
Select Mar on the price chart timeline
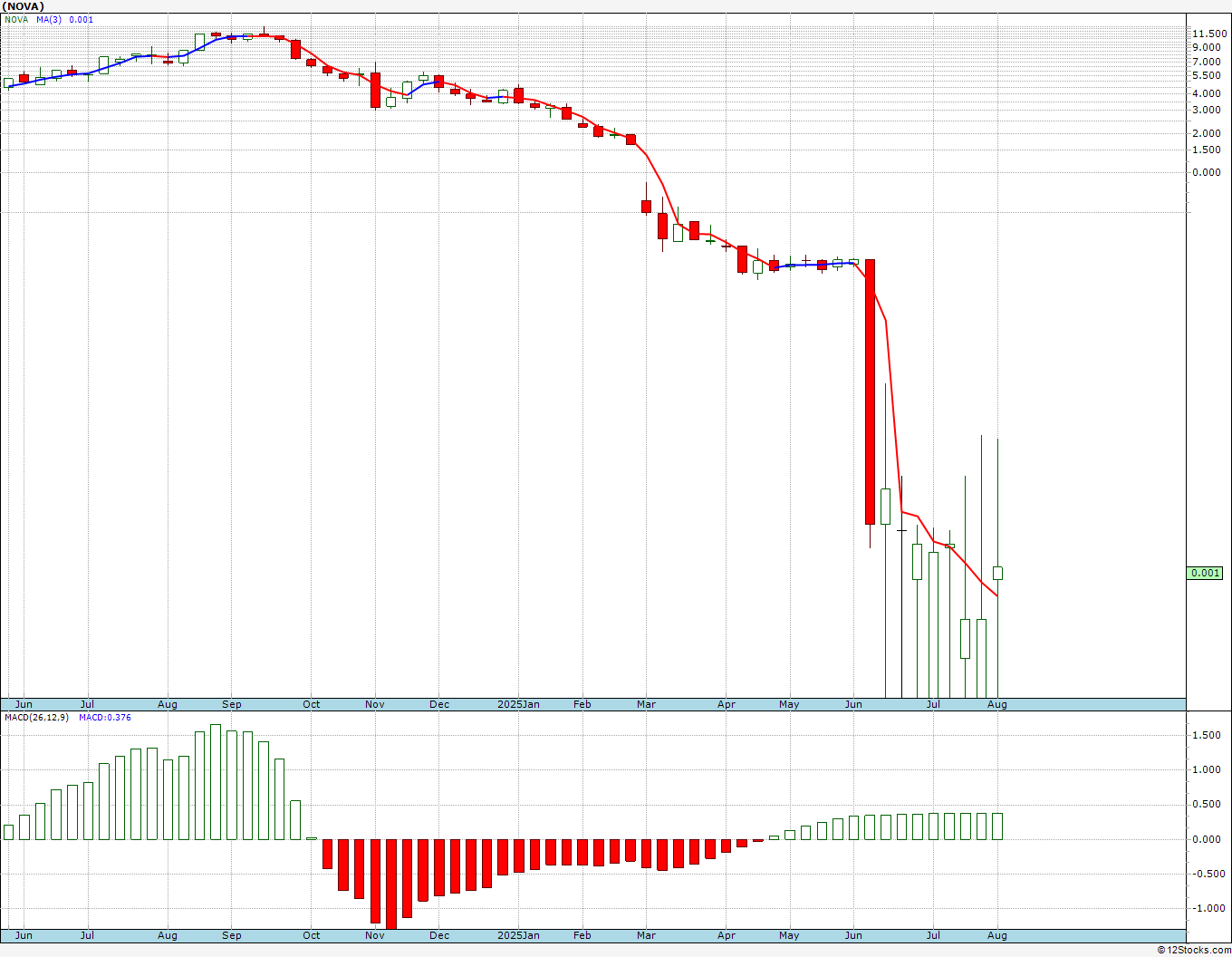coord(647,704)
